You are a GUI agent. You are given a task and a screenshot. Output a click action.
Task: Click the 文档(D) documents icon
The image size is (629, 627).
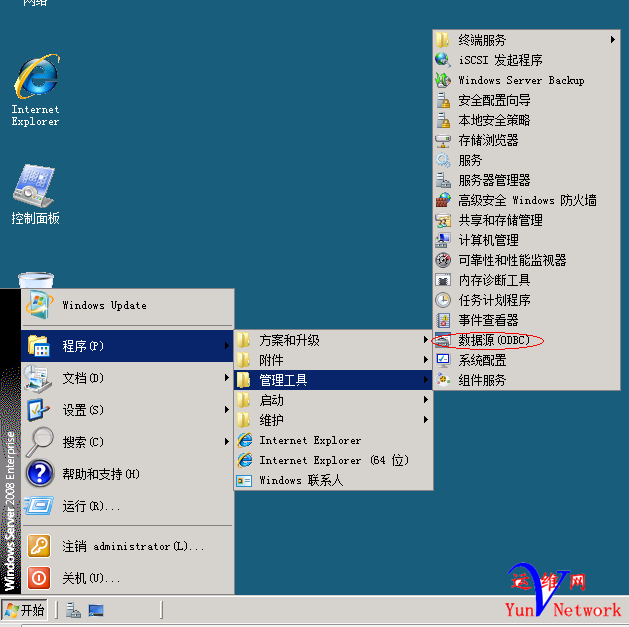[x=38, y=378]
